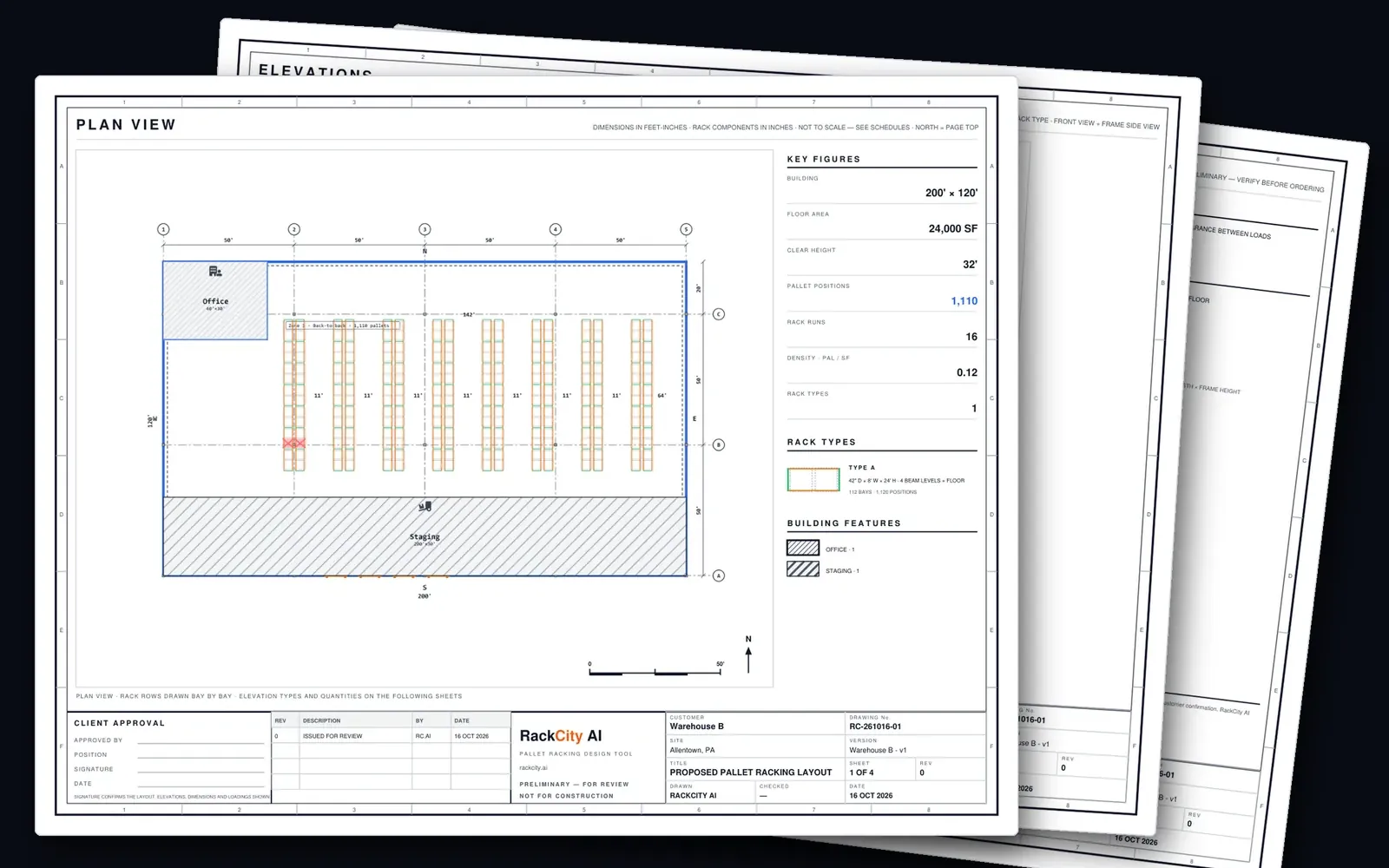
Task: Select circled row grid marker B
Action: [719, 444]
